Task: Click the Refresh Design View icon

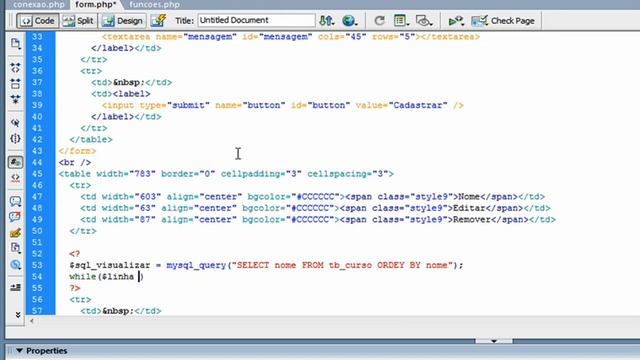Action: click(x=379, y=20)
